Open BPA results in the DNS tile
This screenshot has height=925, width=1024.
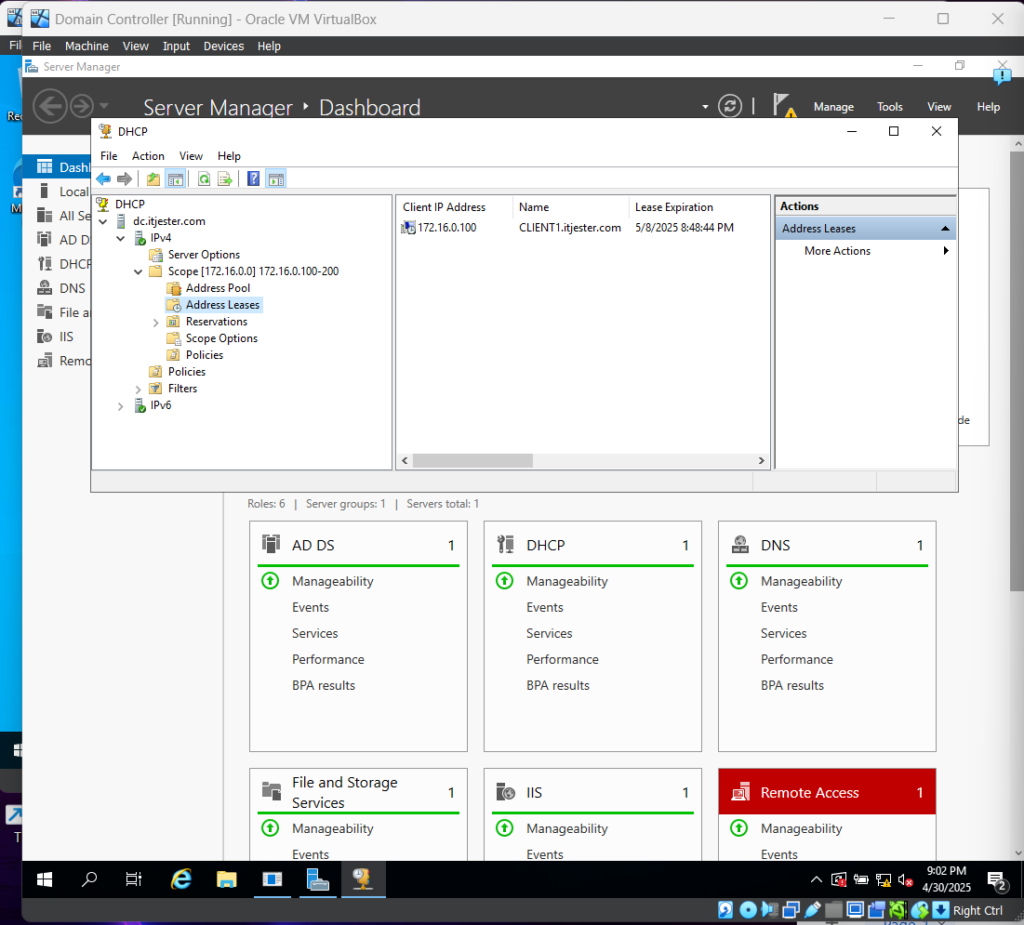pos(792,686)
